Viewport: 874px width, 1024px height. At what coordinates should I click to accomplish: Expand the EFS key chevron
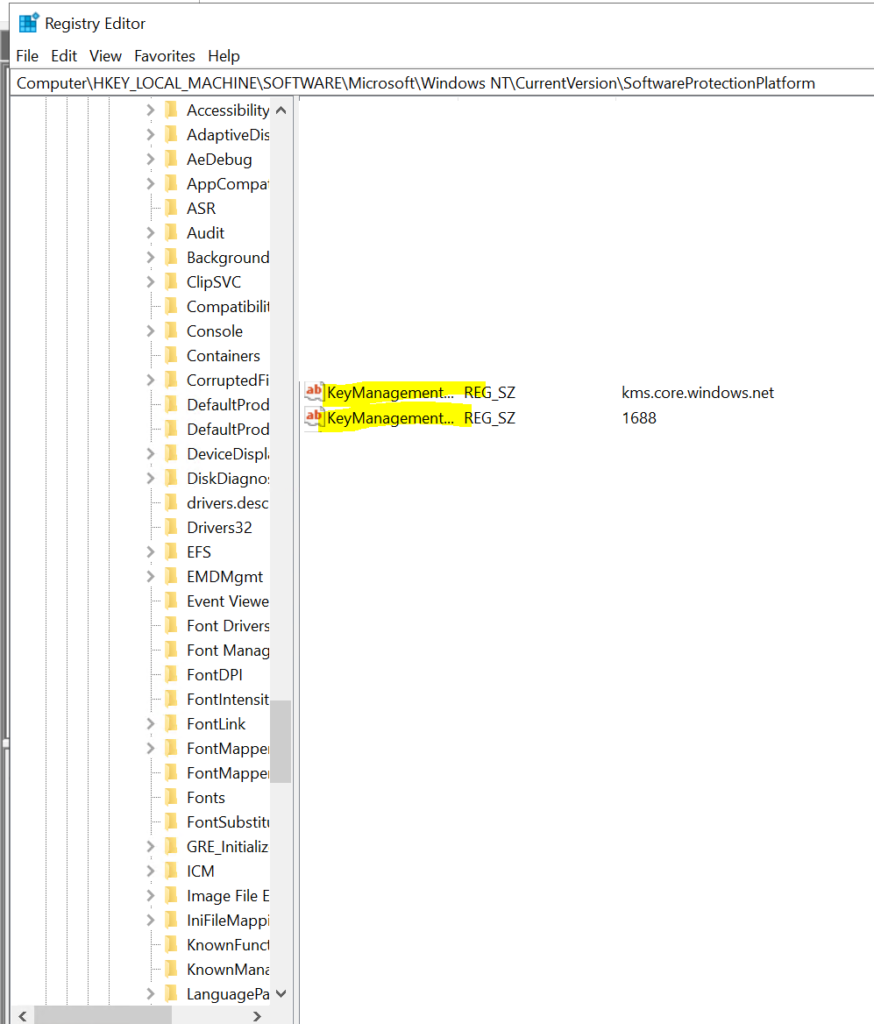[151, 552]
